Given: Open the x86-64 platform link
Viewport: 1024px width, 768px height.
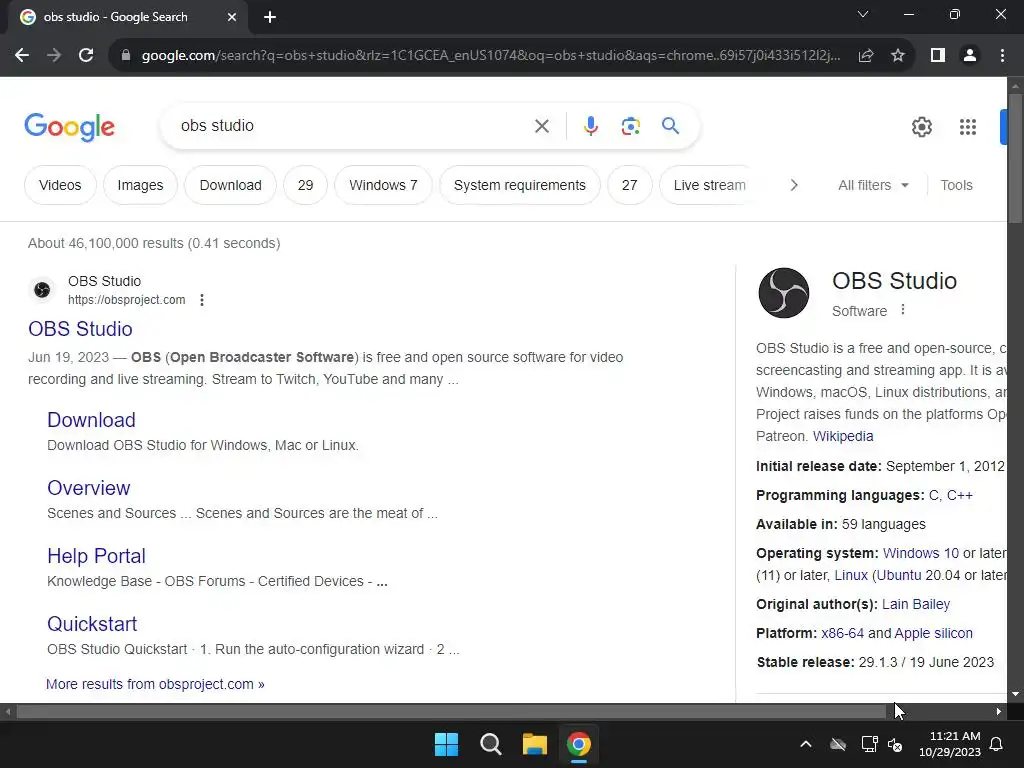Looking at the screenshot, I should tap(842, 633).
